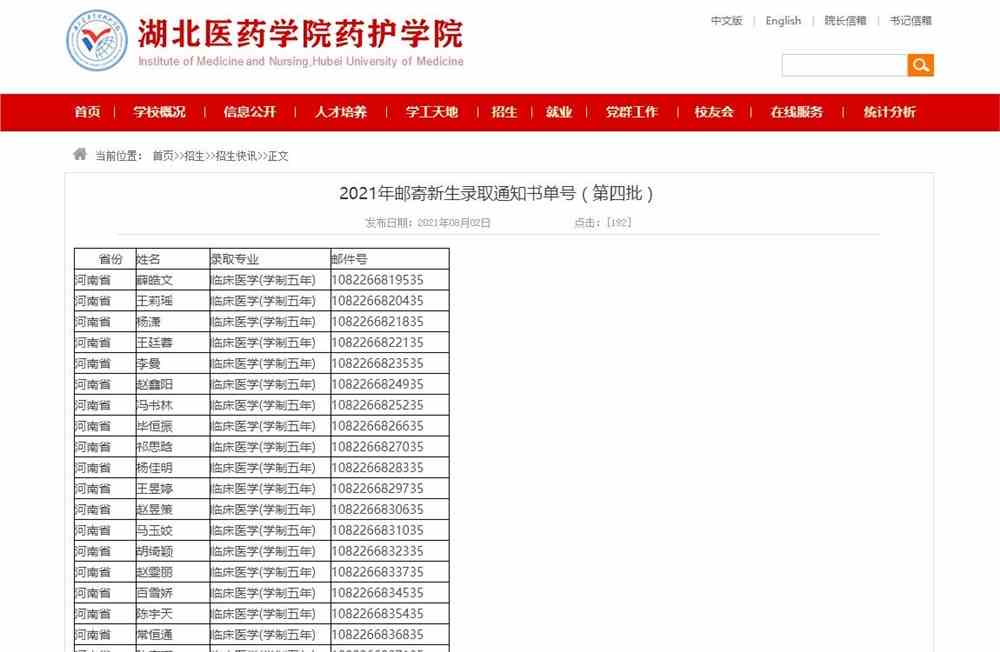Select mail number 1082266834535
The width and height of the screenshot is (1000, 652).
378,593
